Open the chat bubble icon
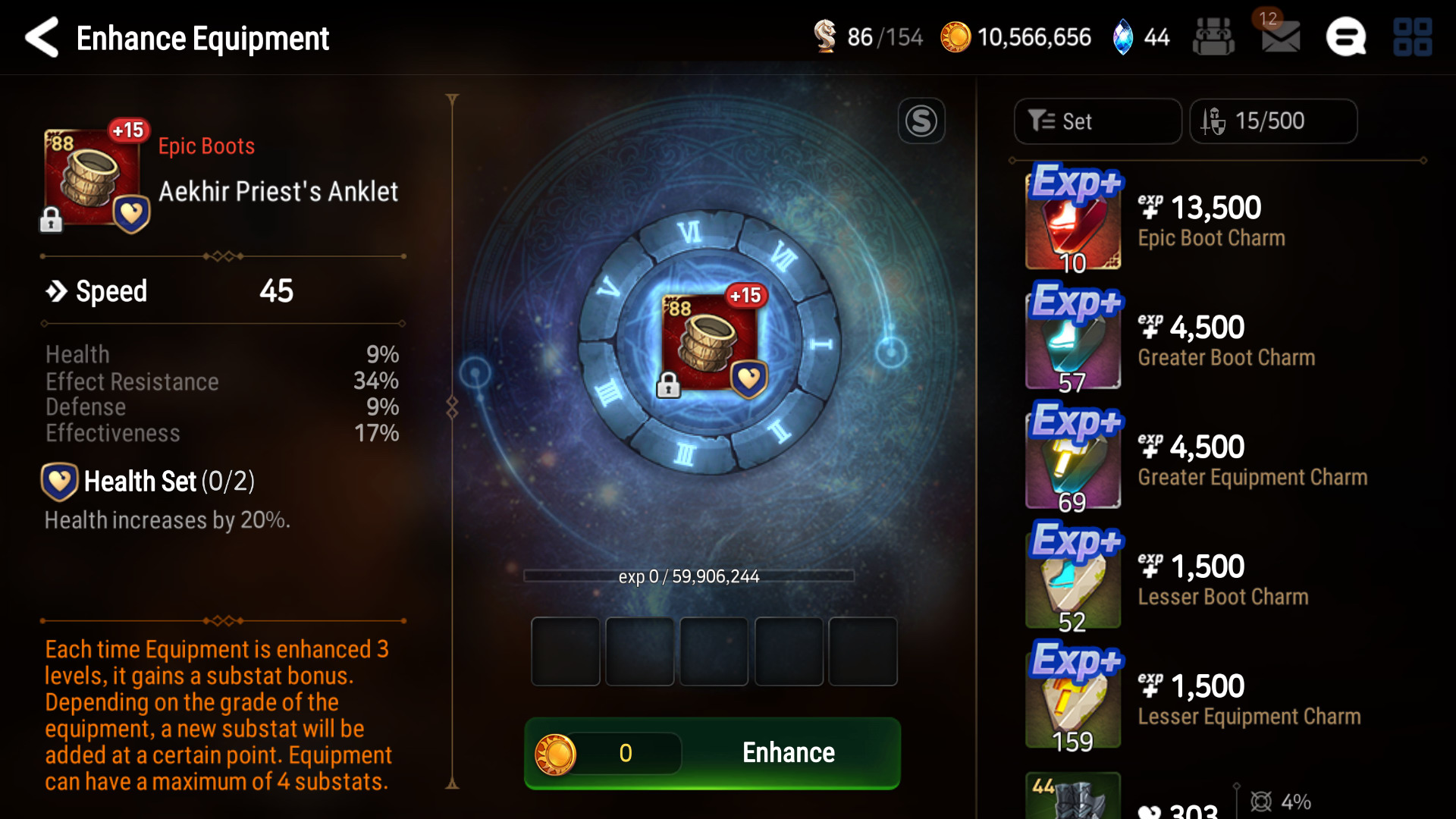 pos(1346,37)
